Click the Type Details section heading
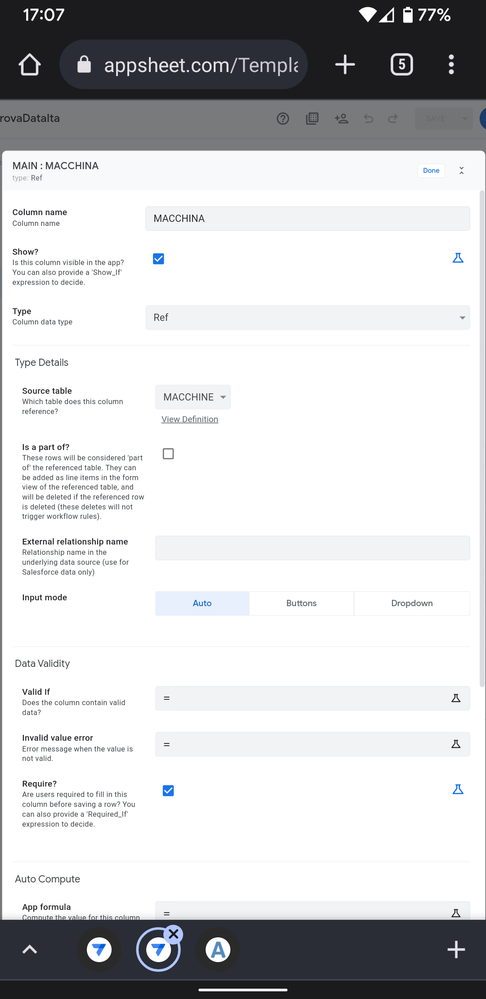This screenshot has height=999, width=486. click(41, 363)
